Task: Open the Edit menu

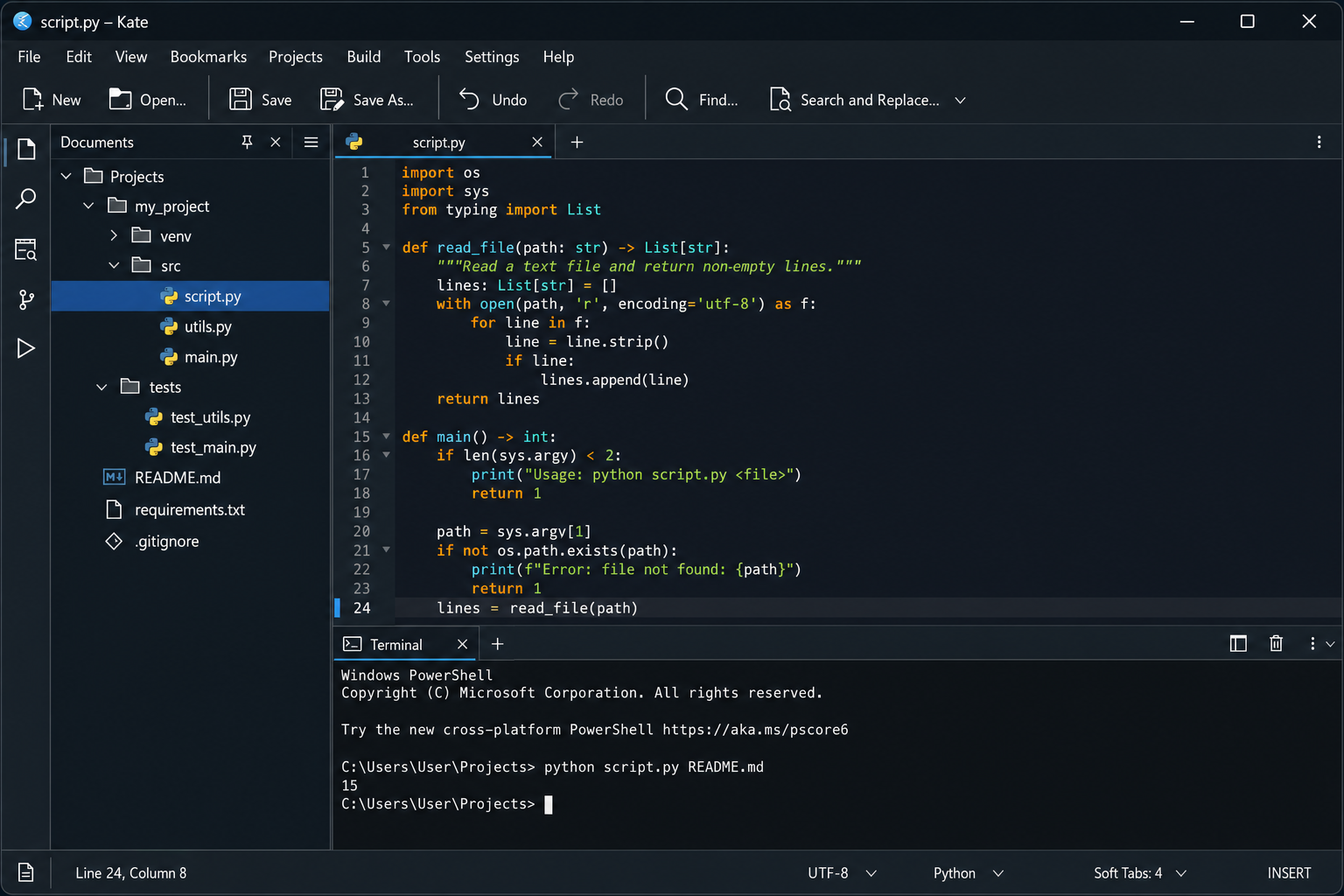Action: tap(79, 57)
